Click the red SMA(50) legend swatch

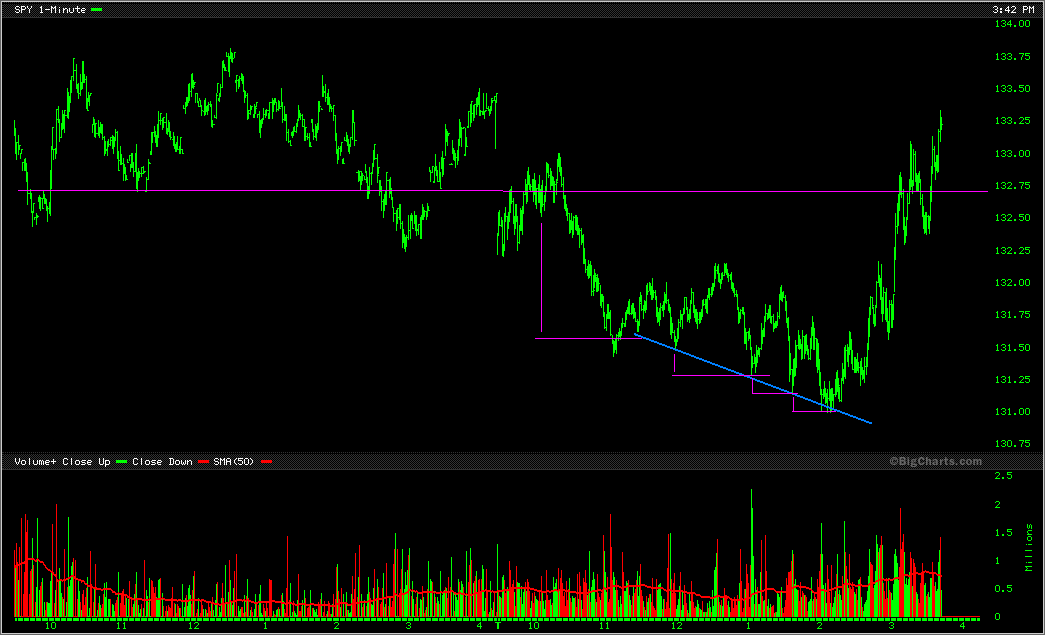(x=267, y=462)
